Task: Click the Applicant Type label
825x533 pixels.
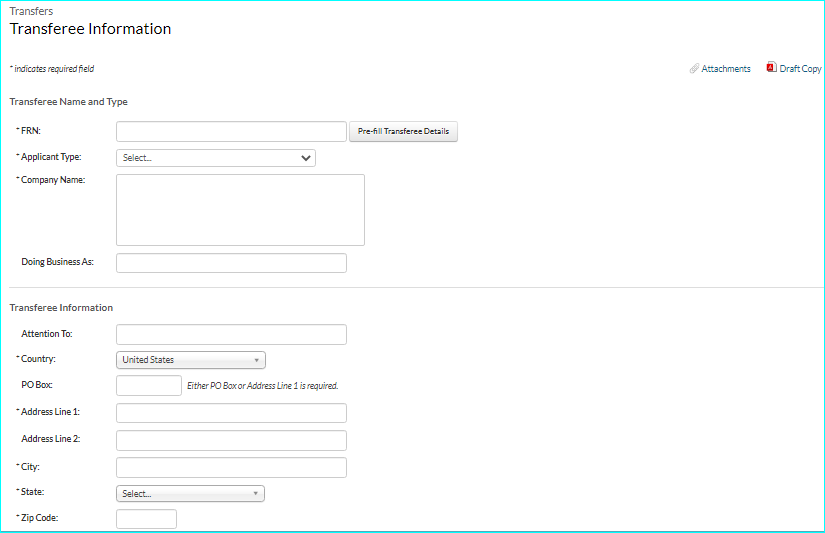Action: pos(51,157)
